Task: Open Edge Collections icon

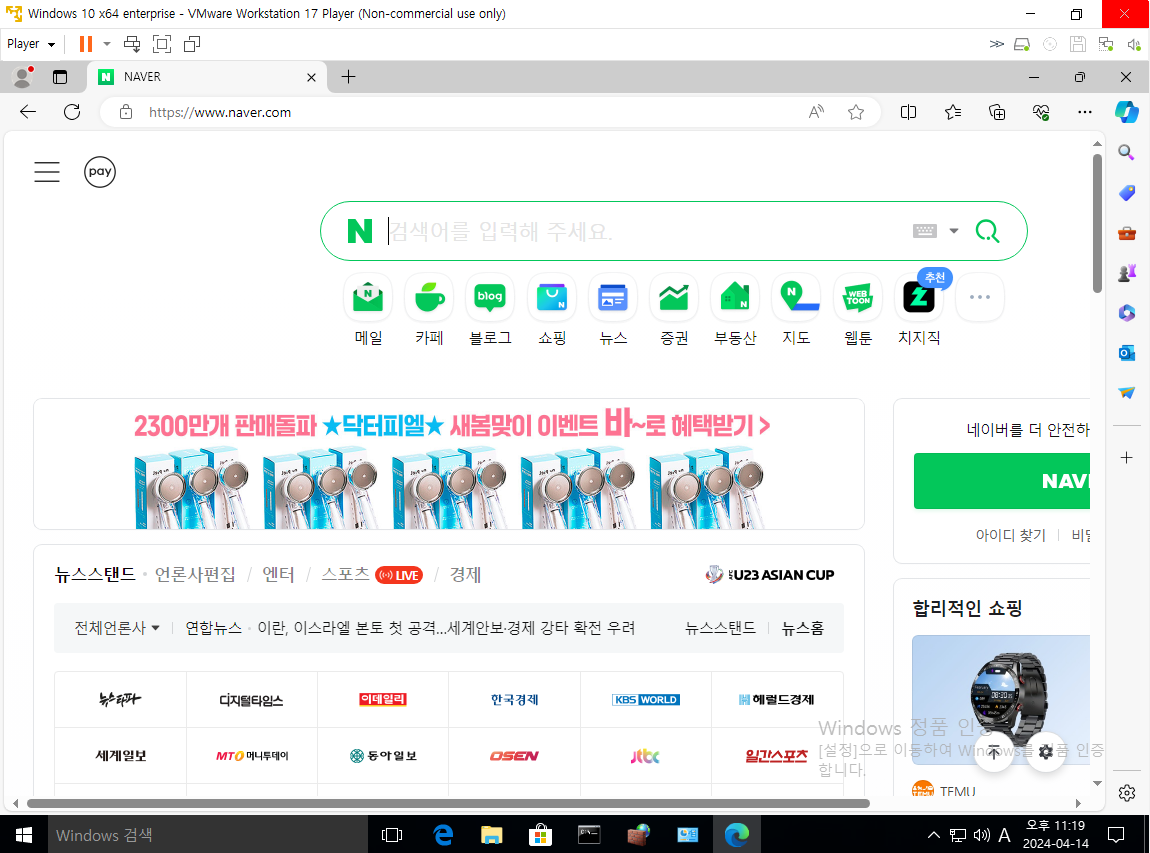Action: (997, 112)
